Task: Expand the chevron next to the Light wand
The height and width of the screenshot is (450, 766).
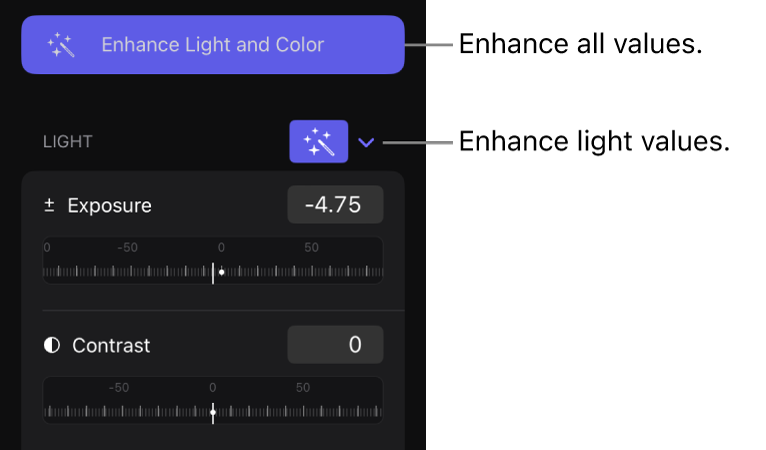Action: coord(366,142)
